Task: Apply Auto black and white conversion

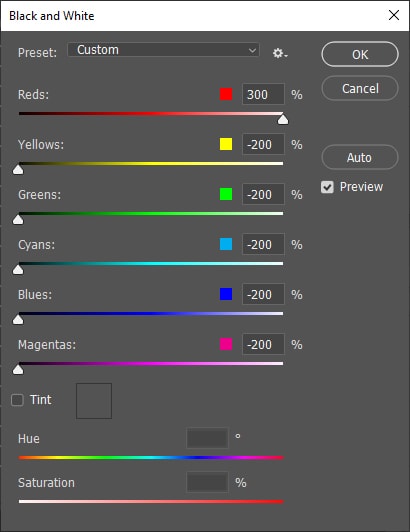Action: pyautogui.click(x=360, y=157)
